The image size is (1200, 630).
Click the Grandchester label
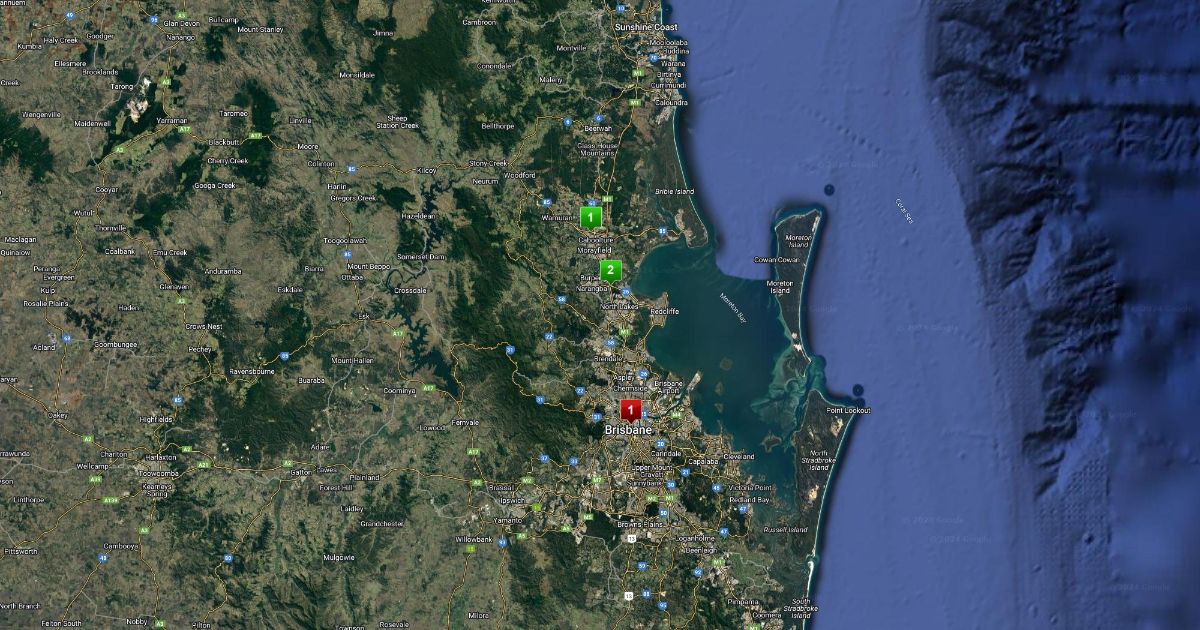coord(382,523)
